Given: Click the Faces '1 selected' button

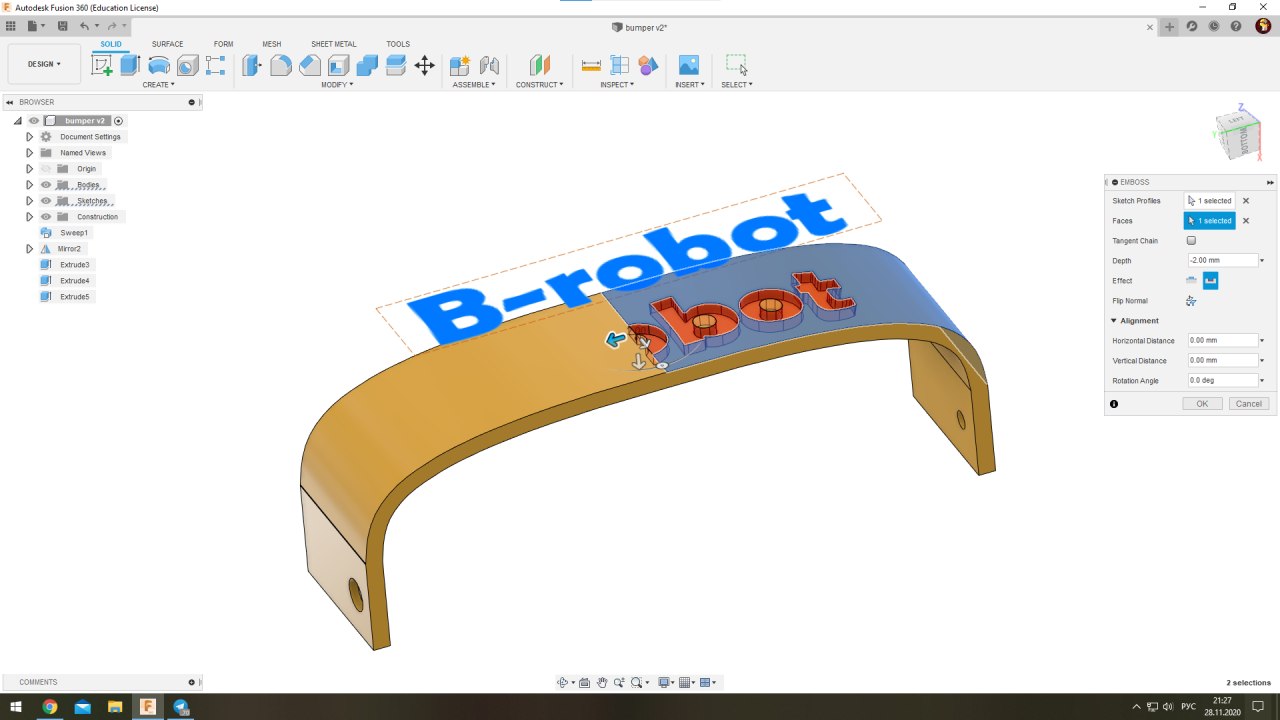Looking at the screenshot, I should click(x=1210, y=221).
